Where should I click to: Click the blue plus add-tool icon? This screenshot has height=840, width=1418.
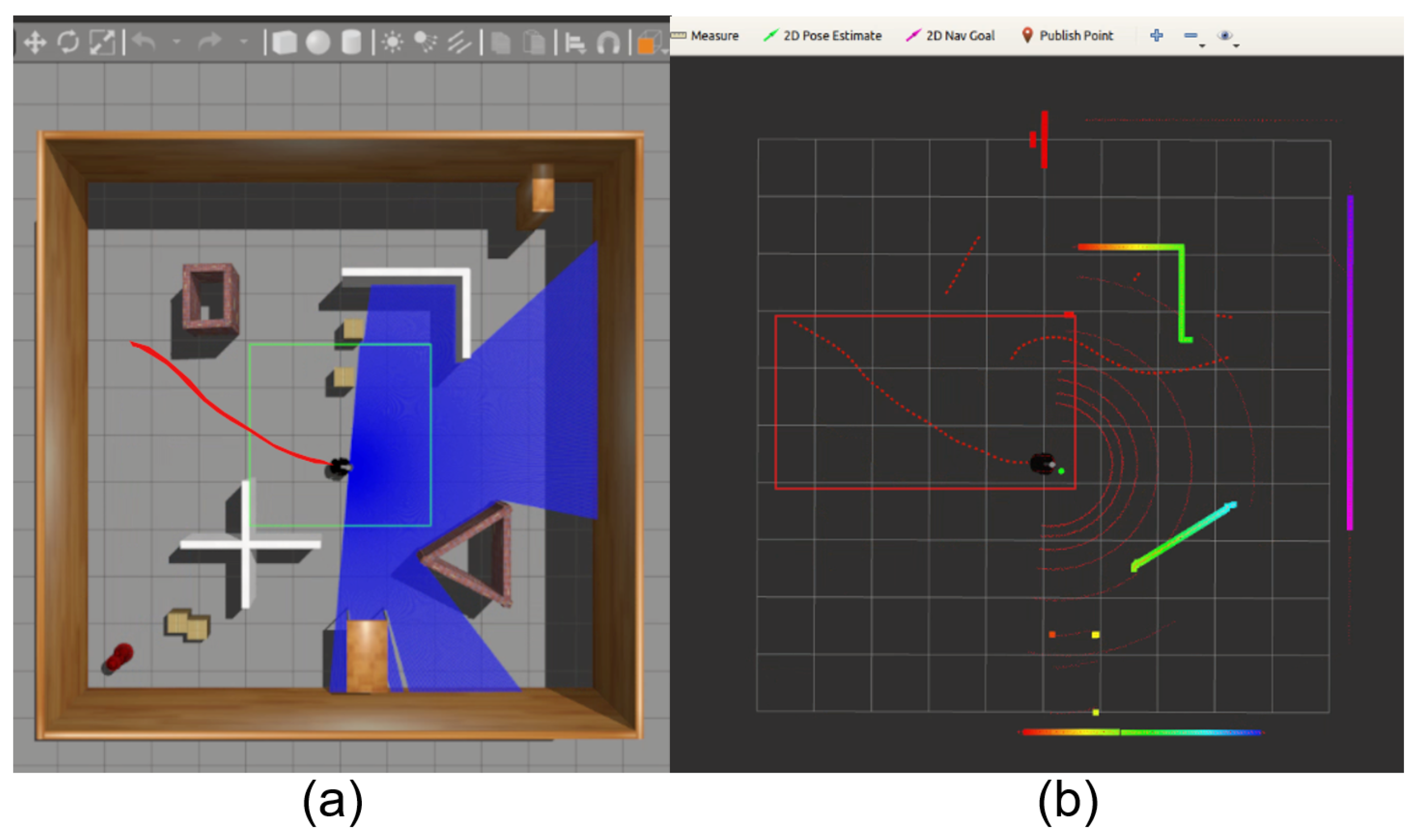1156,36
